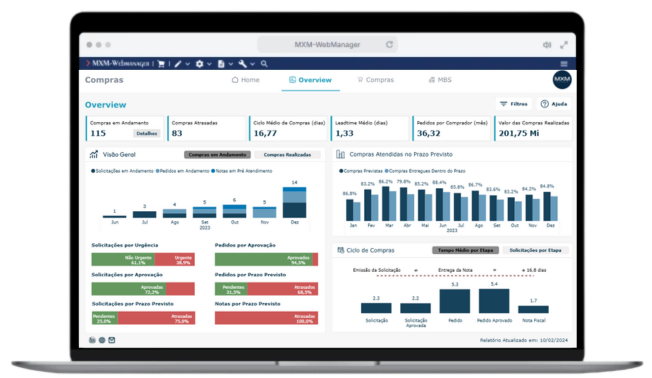This screenshot has height=378, width=652.
Task: Click the first footer icon beside the globe
Action: tap(92, 340)
